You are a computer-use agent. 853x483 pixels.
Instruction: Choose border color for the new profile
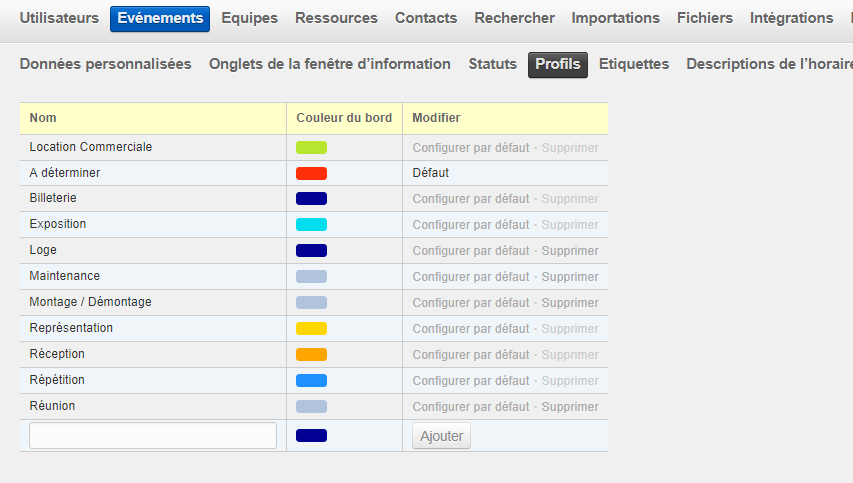pos(311,436)
